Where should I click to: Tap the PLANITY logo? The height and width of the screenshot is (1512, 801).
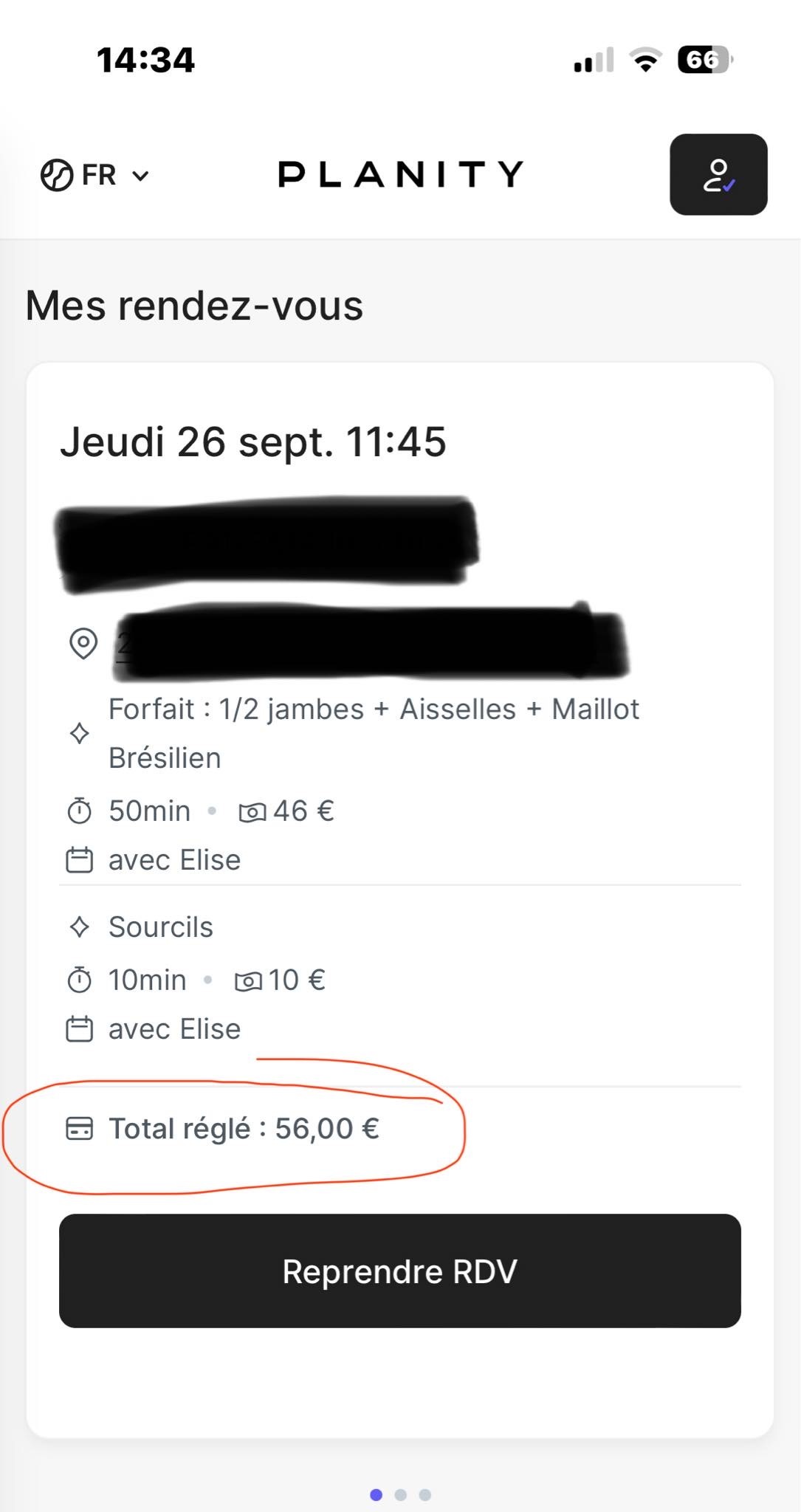400,174
